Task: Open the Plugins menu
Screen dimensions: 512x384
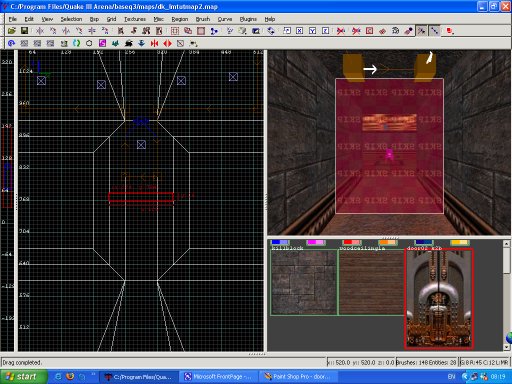Action: pyautogui.click(x=248, y=19)
